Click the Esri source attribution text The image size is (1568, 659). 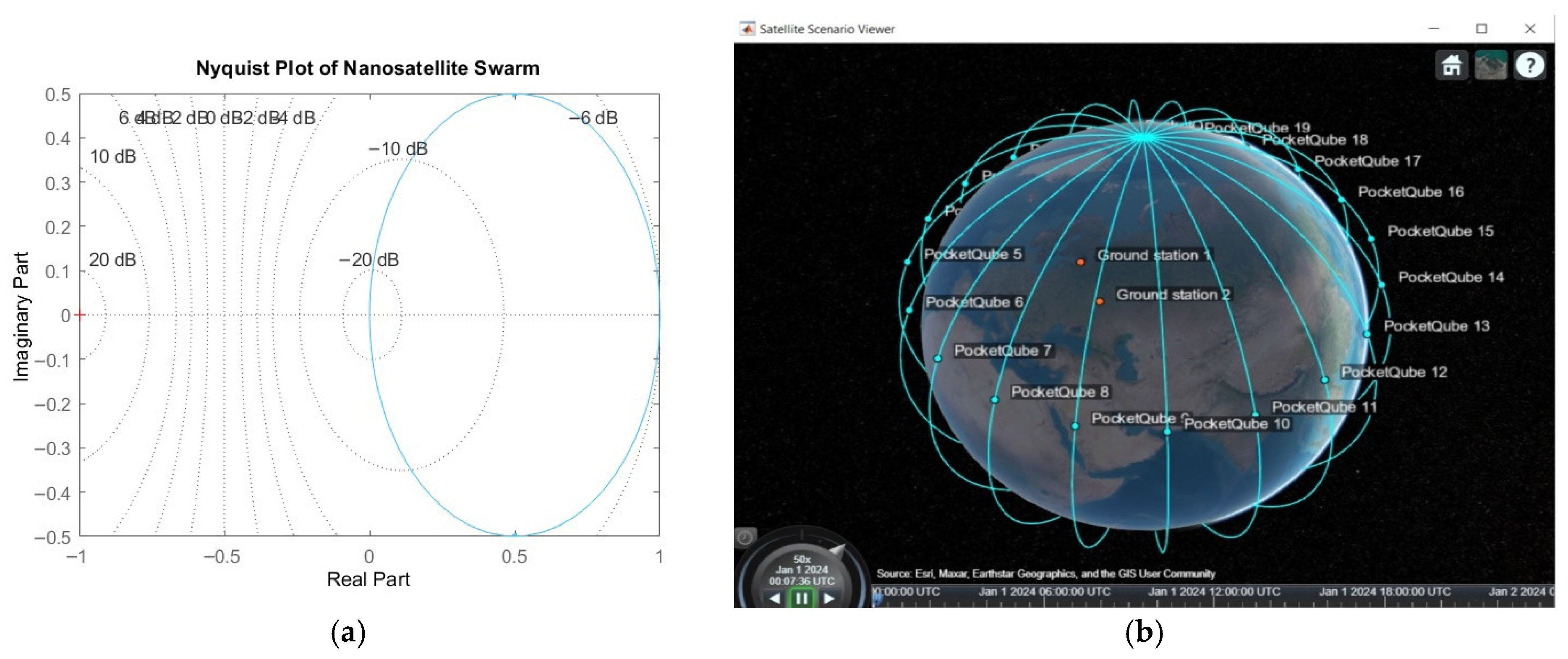pos(1045,573)
